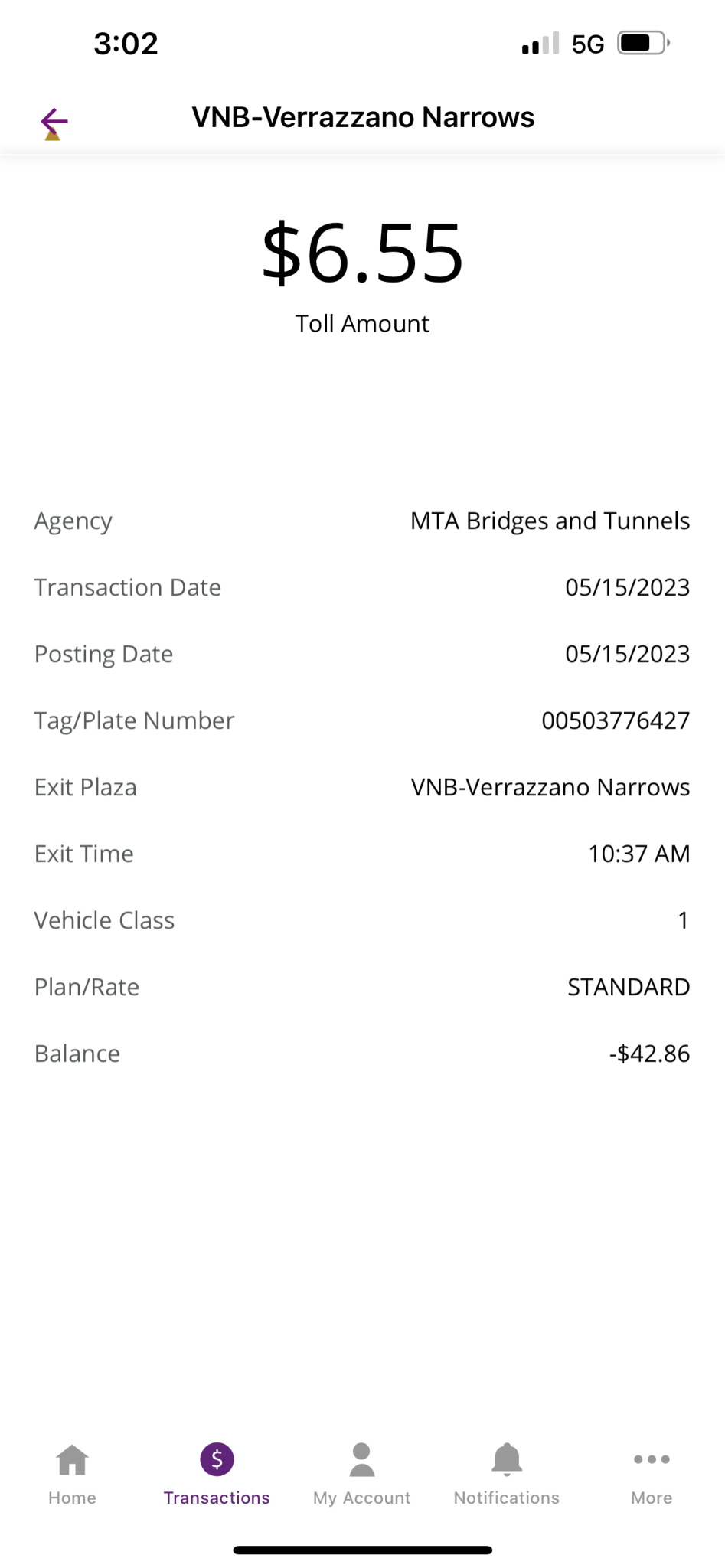Image resolution: width=725 pixels, height=1568 pixels.
Task: Open My Account person icon
Action: click(x=361, y=1459)
